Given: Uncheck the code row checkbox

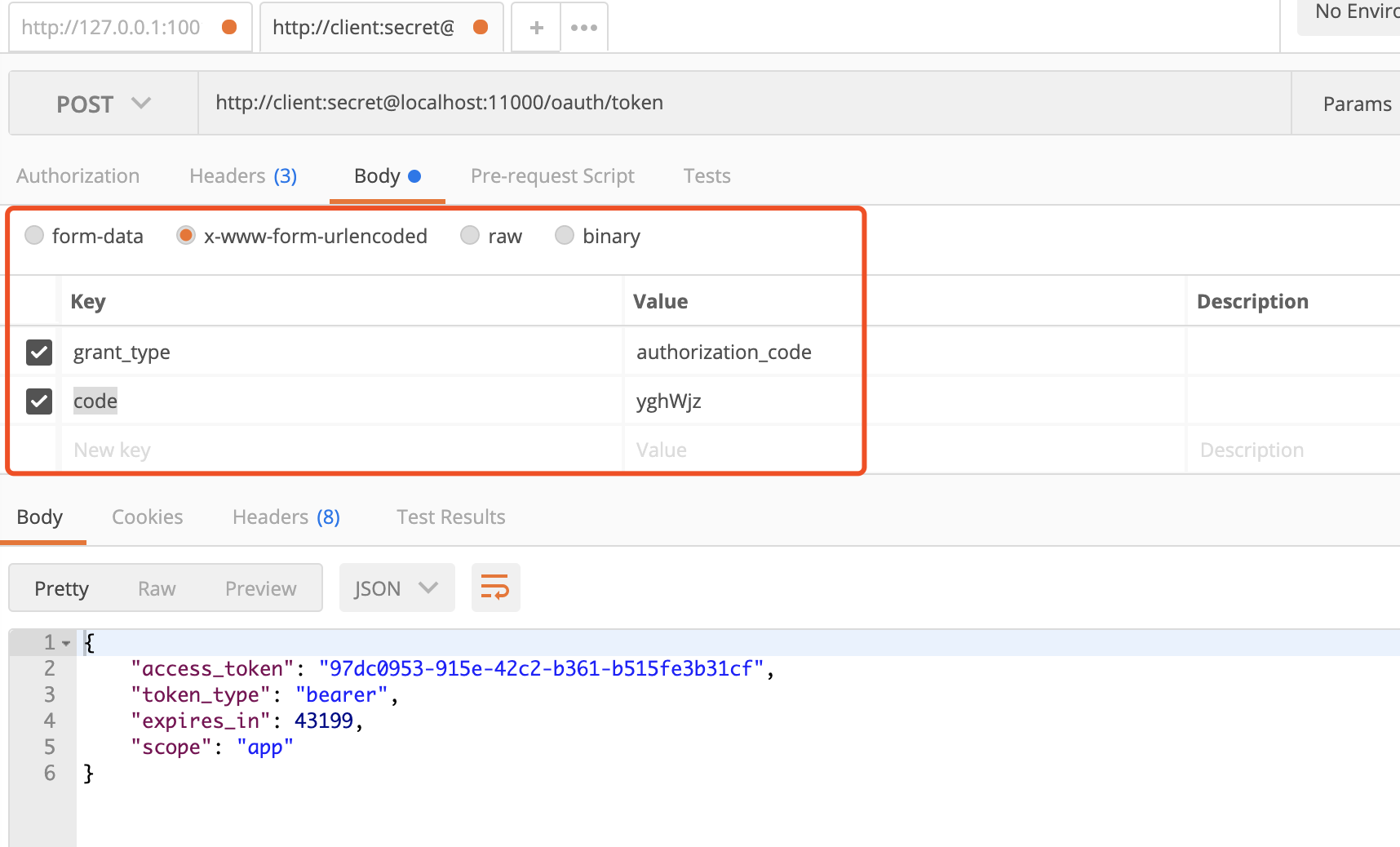Looking at the screenshot, I should 39,401.
